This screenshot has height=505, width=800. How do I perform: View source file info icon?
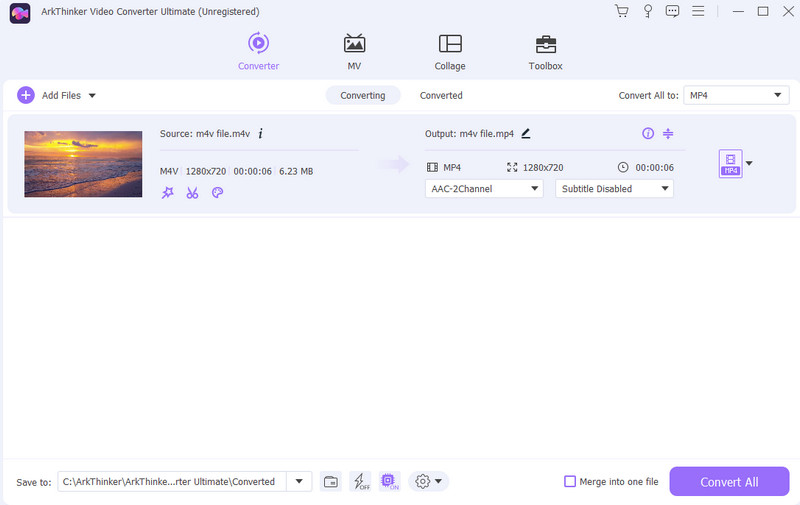click(260, 134)
